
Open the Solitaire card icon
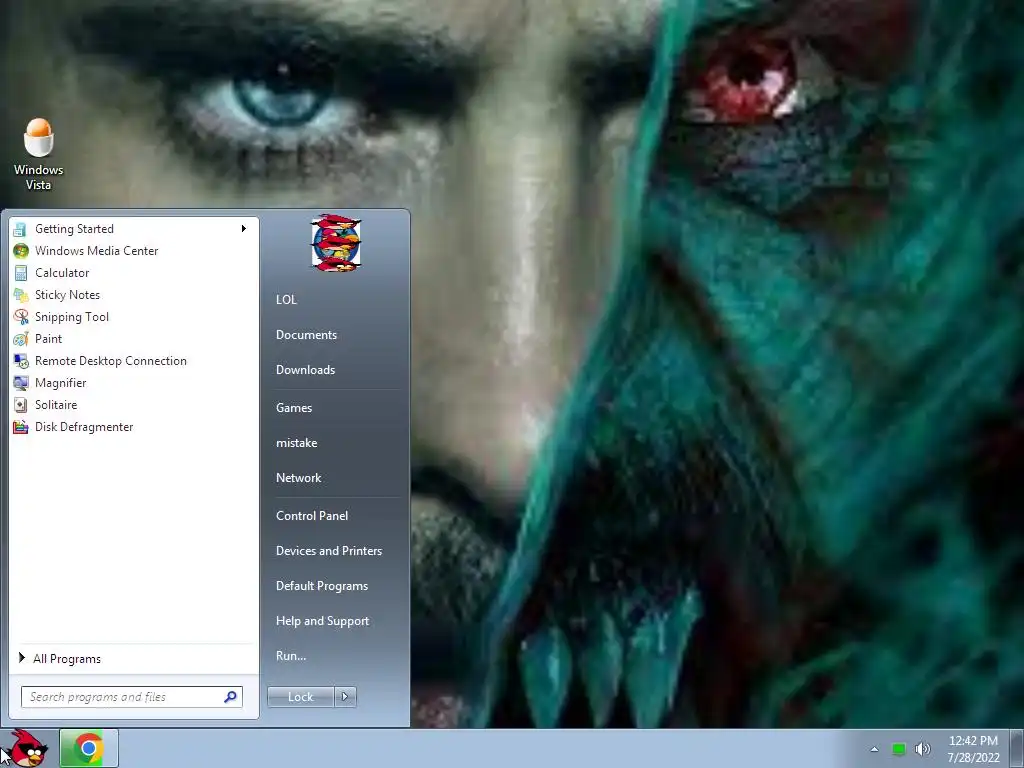click(x=20, y=405)
